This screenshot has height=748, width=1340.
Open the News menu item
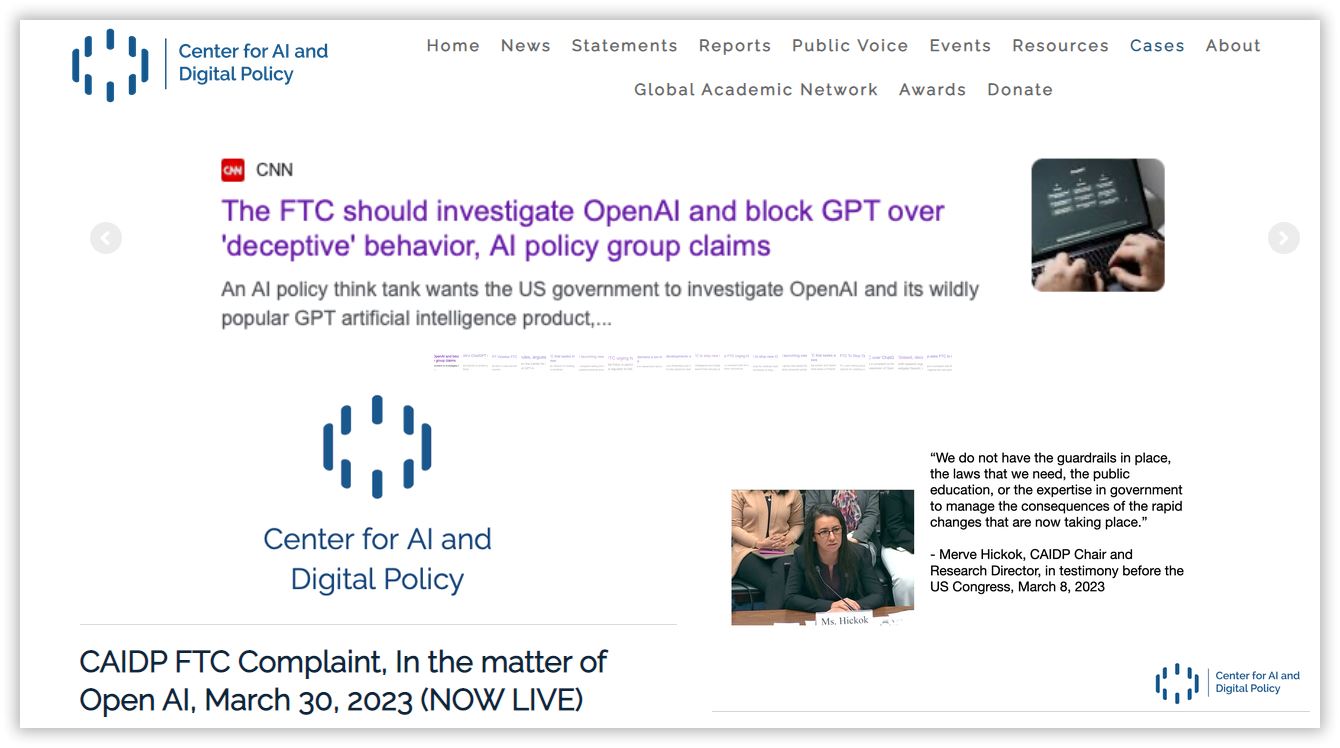point(526,46)
